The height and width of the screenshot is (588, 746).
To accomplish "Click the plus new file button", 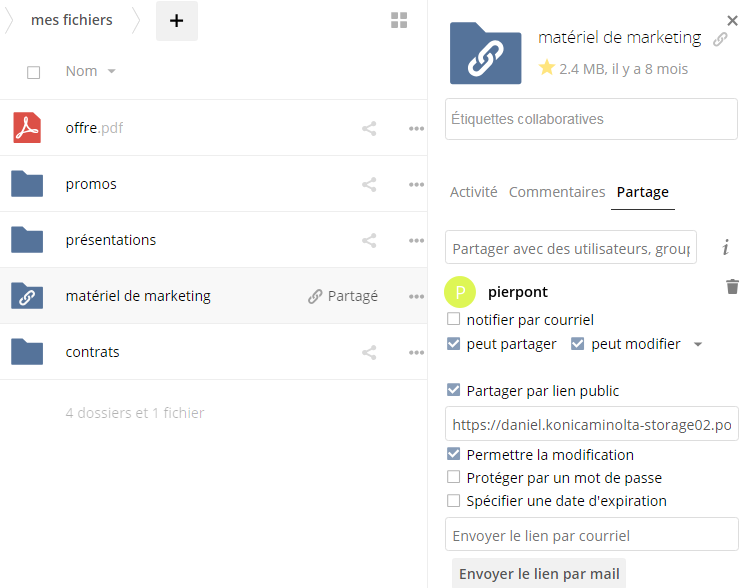I will click(x=177, y=21).
